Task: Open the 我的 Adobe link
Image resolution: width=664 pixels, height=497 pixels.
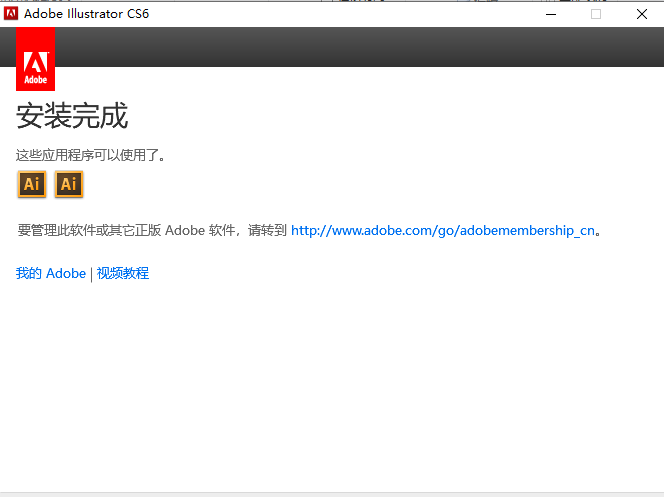Action: click(x=51, y=273)
